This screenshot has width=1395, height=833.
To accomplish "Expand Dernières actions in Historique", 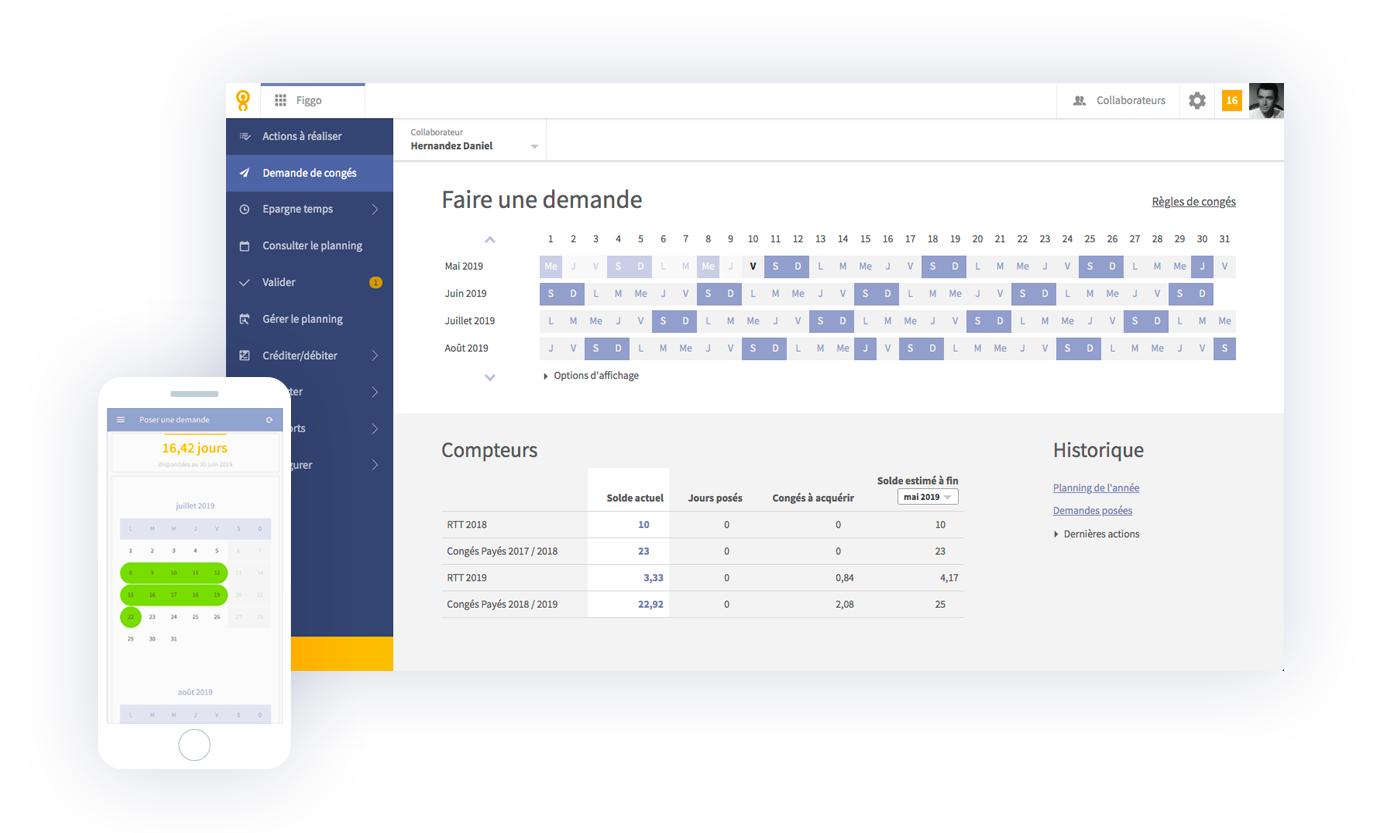I will point(1096,534).
